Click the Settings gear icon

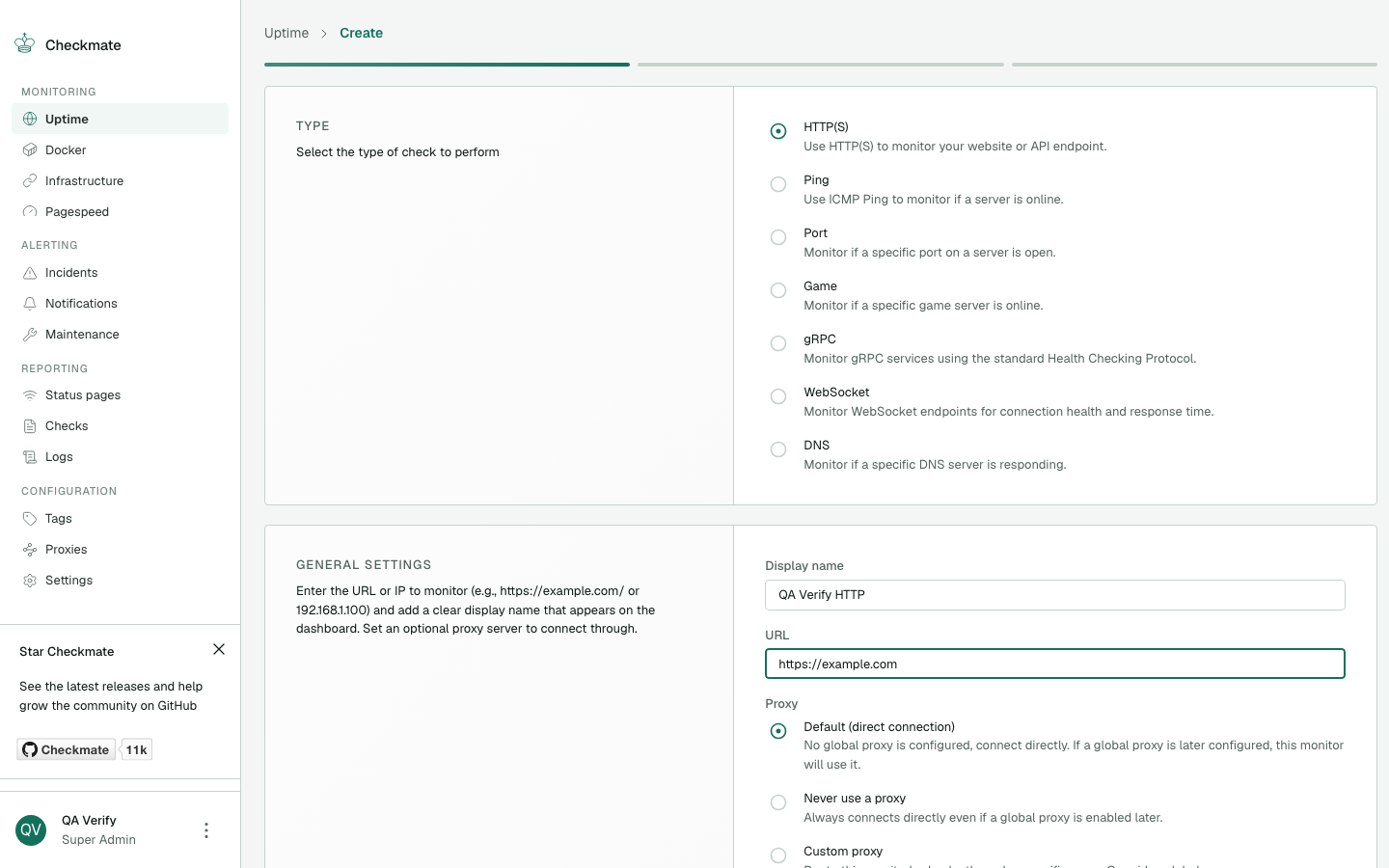pos(30,580)
